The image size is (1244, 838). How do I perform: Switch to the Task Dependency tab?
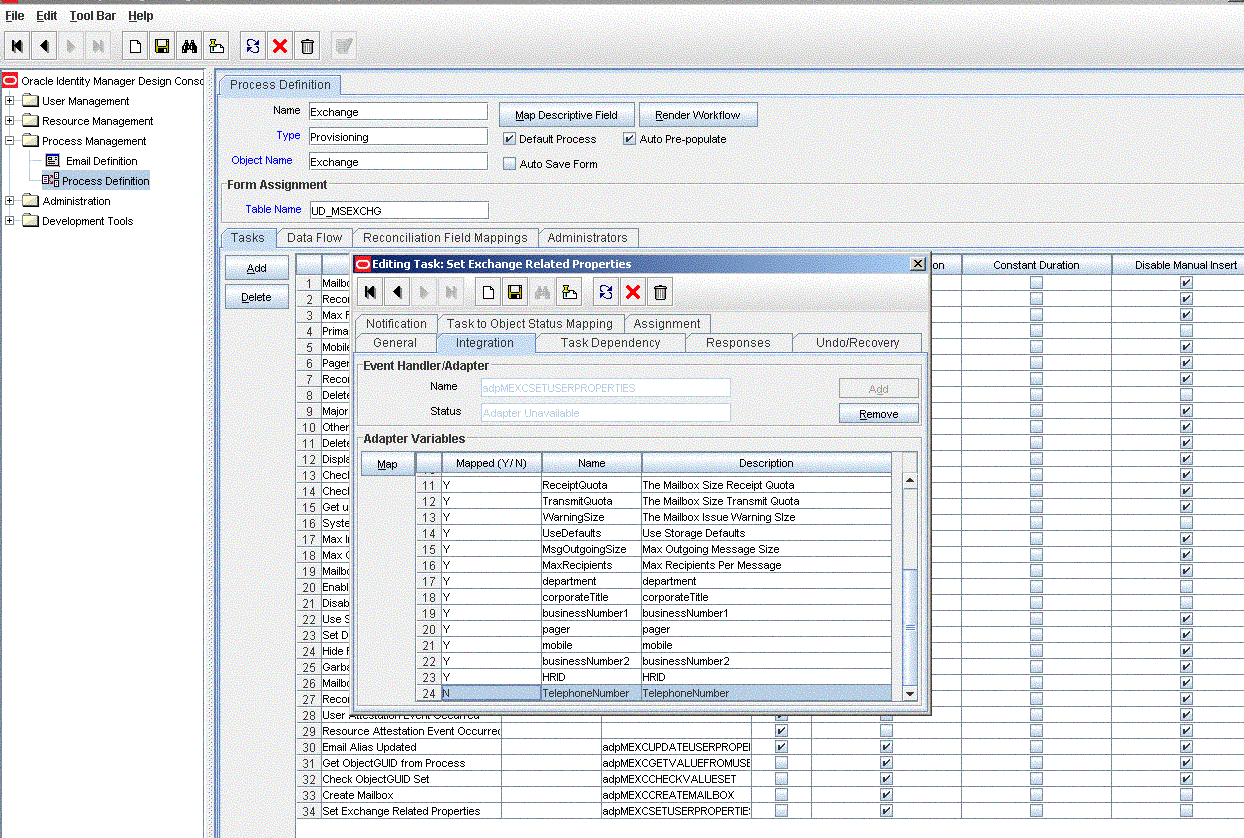610,343
